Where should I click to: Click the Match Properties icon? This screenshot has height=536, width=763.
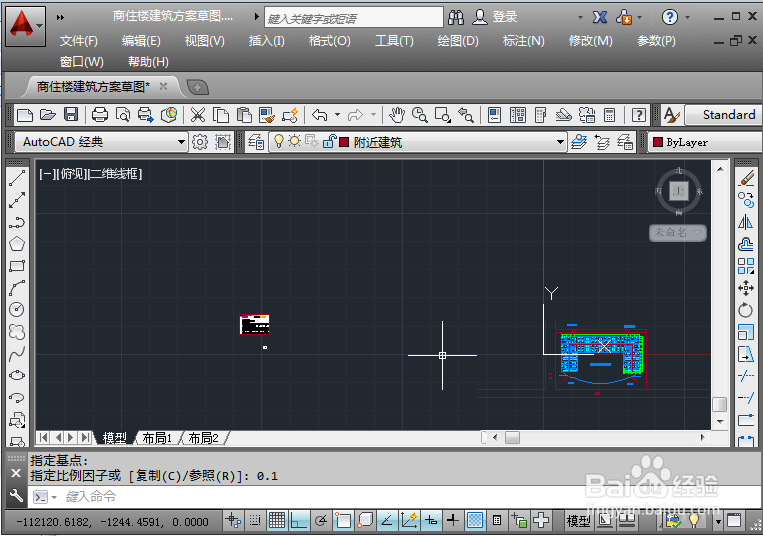tap(267, 115)
